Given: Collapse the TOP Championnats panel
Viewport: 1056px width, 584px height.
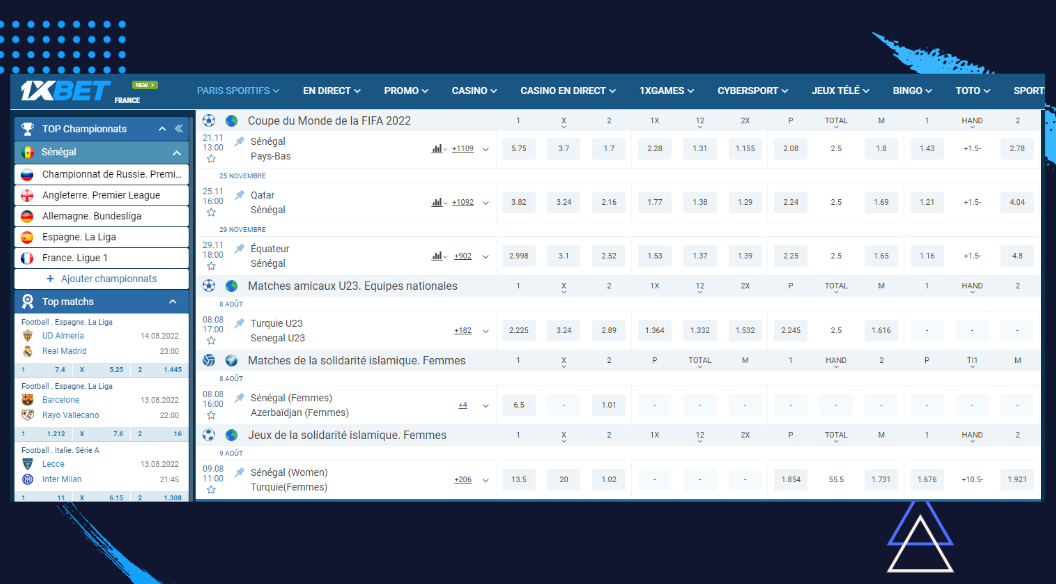Looking at the screenshot, I should point(162,129).
